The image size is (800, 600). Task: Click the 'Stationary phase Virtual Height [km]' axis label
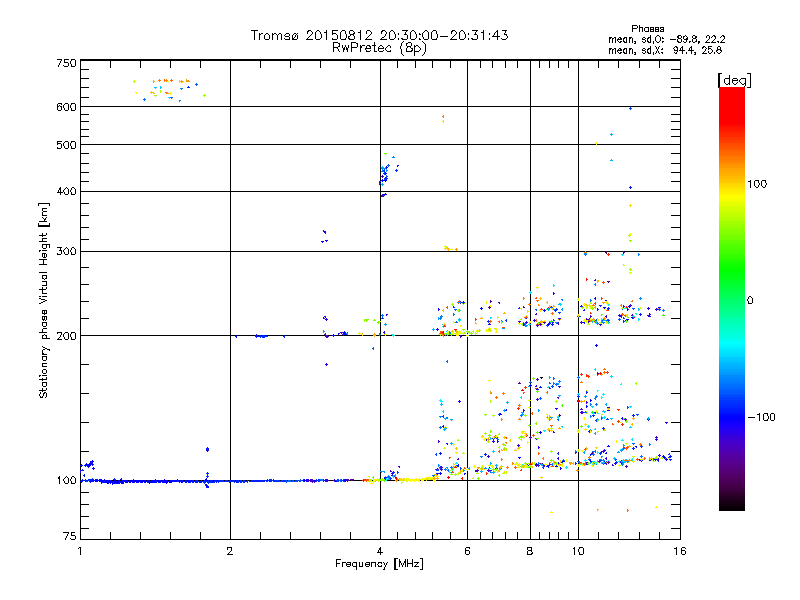[x=44, y=301]
